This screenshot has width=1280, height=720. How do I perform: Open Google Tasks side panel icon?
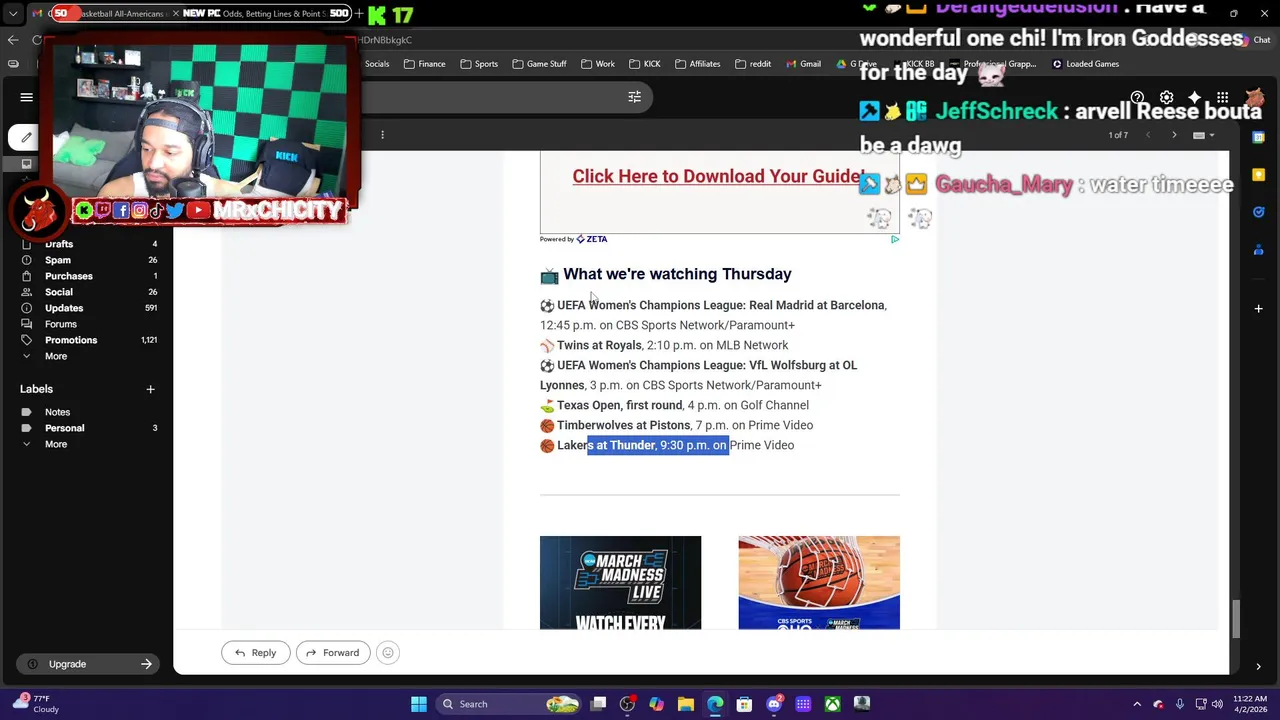pyautogui.click(x=1259, y=212)
